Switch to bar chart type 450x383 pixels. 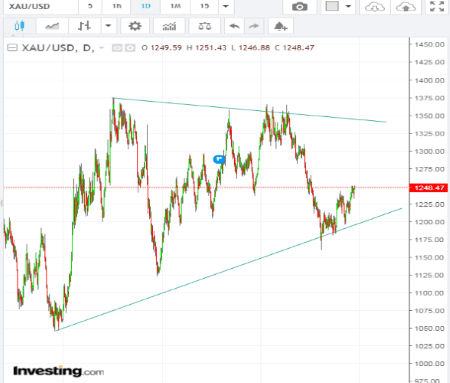coord(84,26)
